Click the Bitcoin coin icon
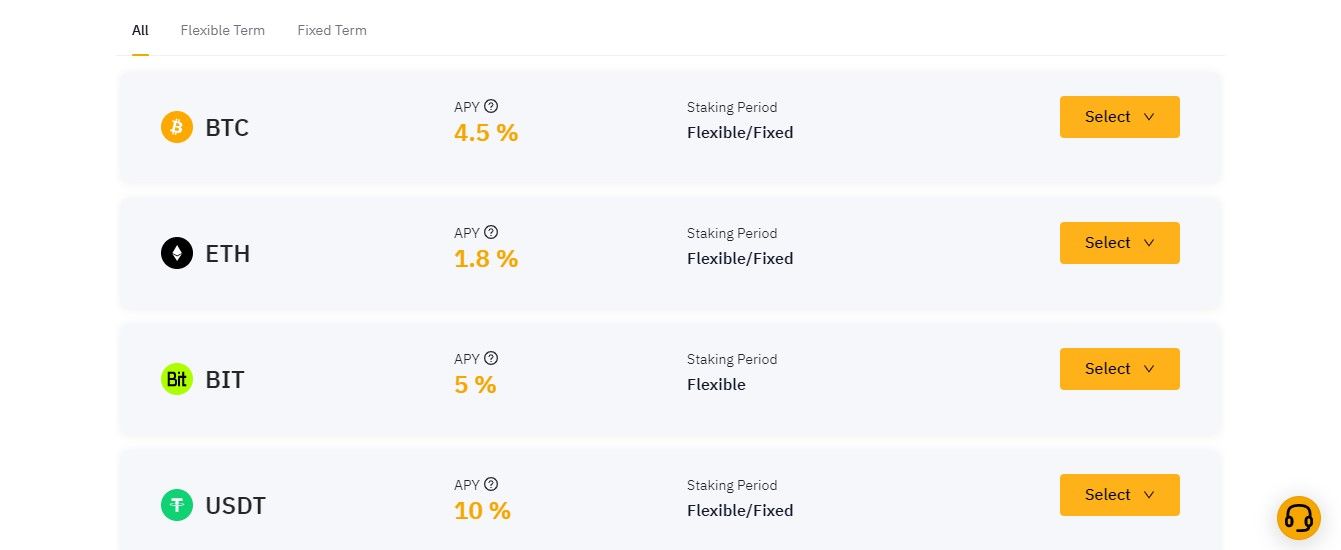 [x=177, y=128]
